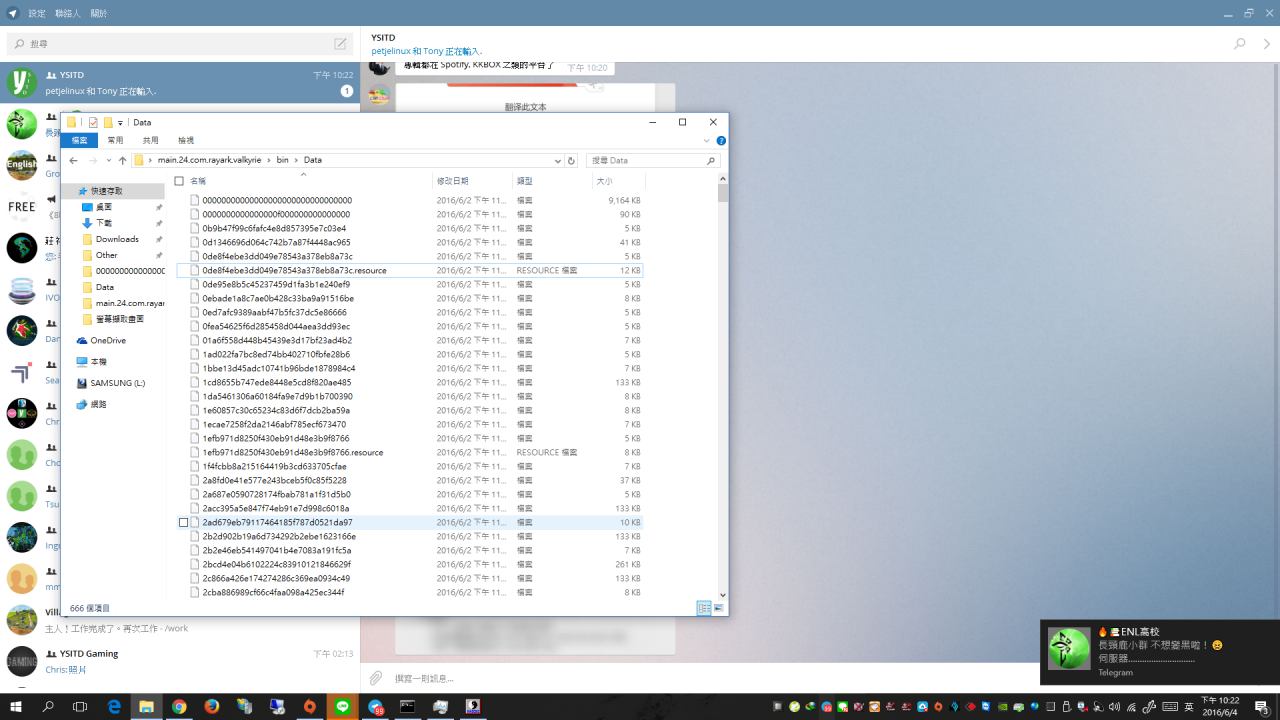The width and height of the screenshot is (1280, 720).
Task: Open LINE app from the taskbar
Action: click(342, 706)
